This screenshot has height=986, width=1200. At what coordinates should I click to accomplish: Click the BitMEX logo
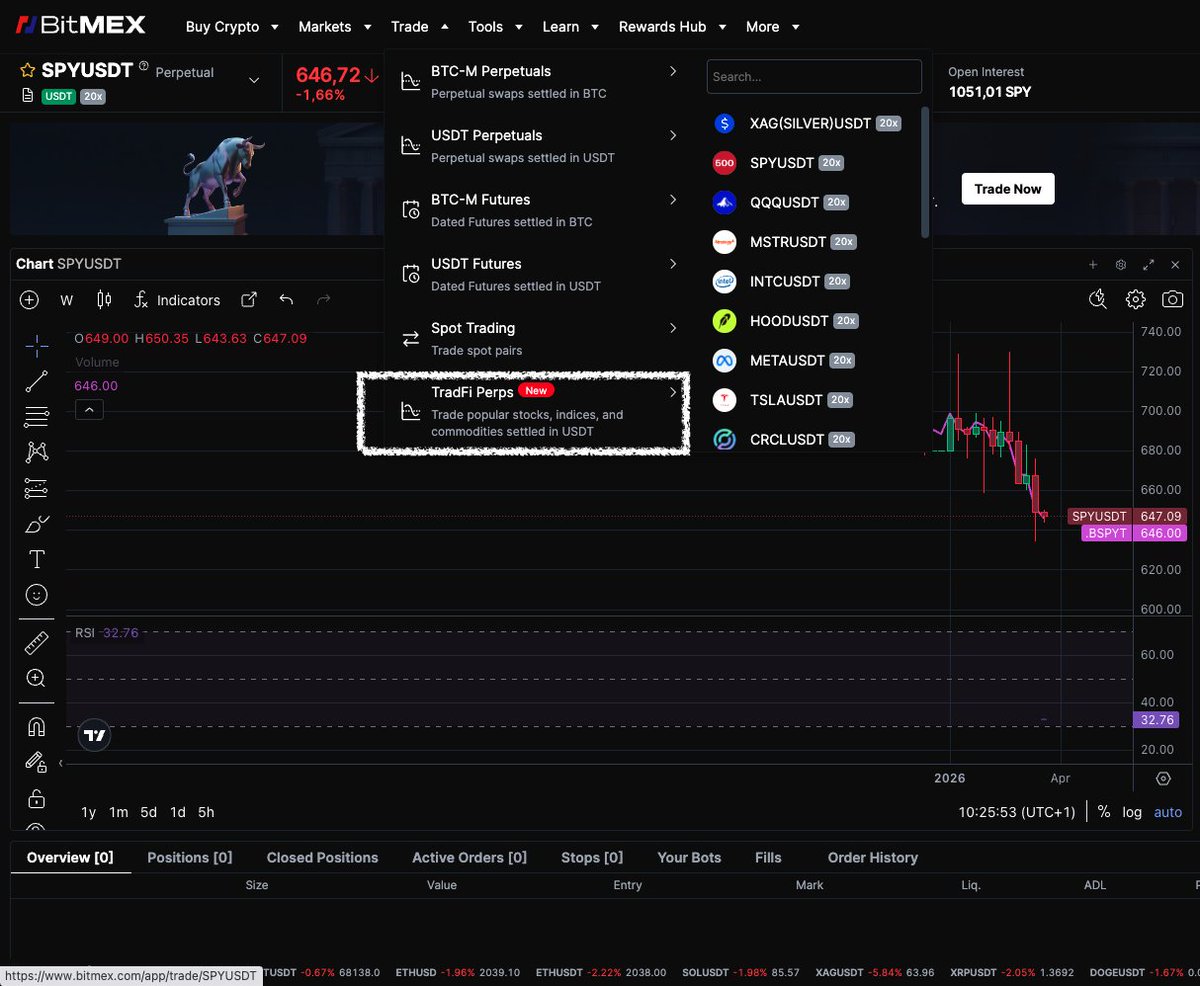(x=82, y=25)
